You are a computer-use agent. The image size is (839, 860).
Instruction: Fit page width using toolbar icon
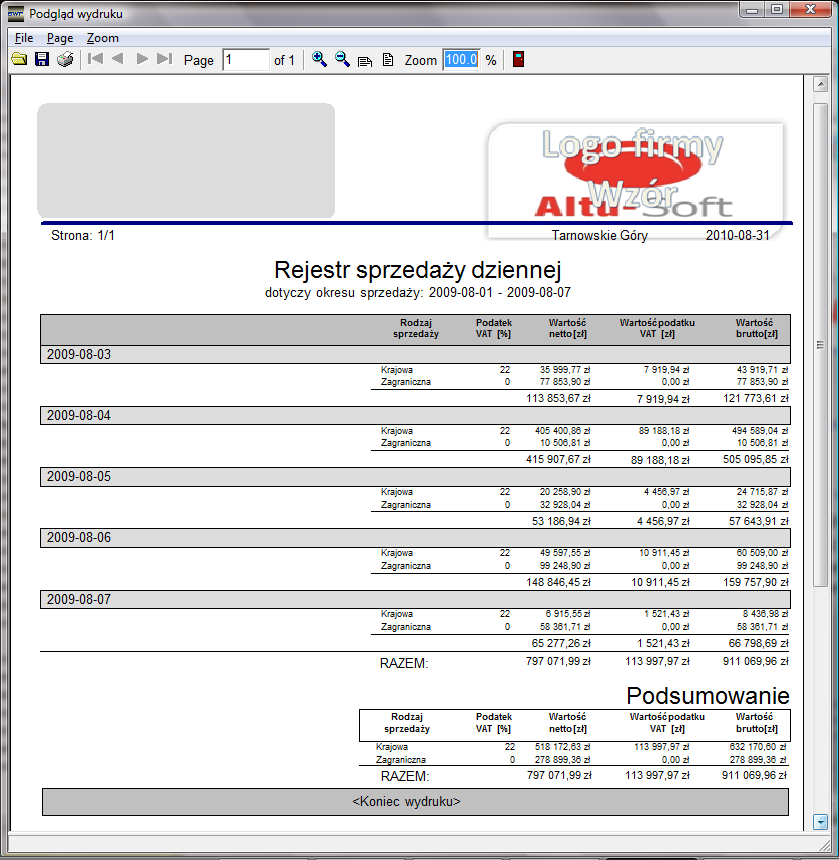(365, 60)
